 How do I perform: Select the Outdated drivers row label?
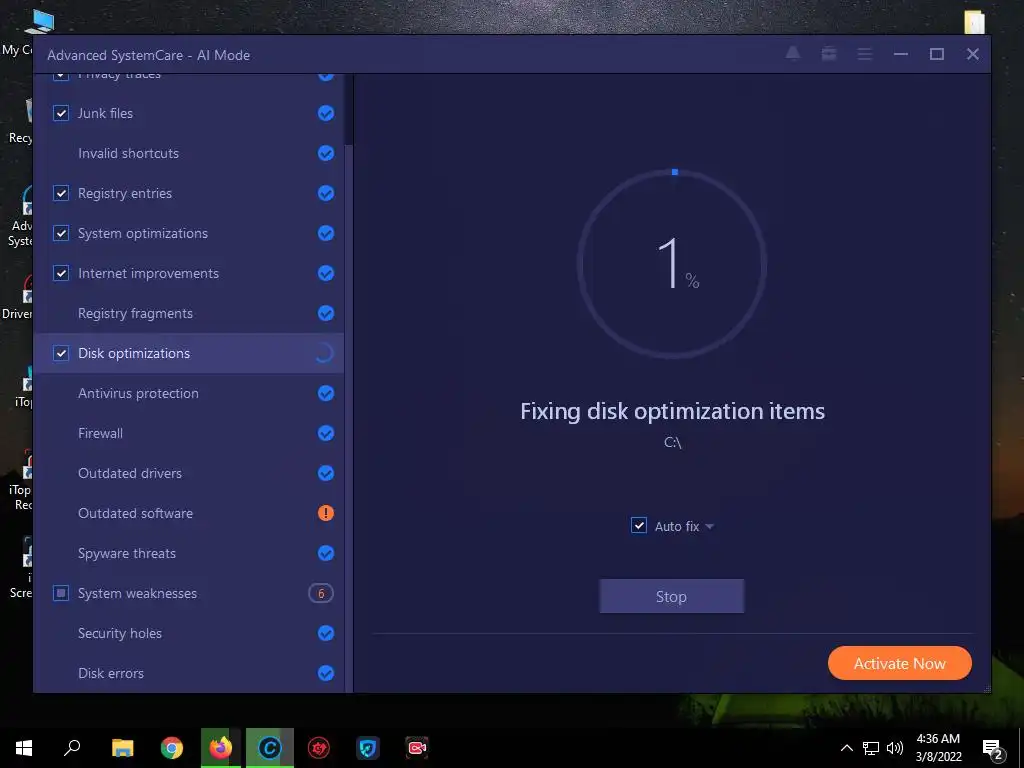(x=129, y=473)
